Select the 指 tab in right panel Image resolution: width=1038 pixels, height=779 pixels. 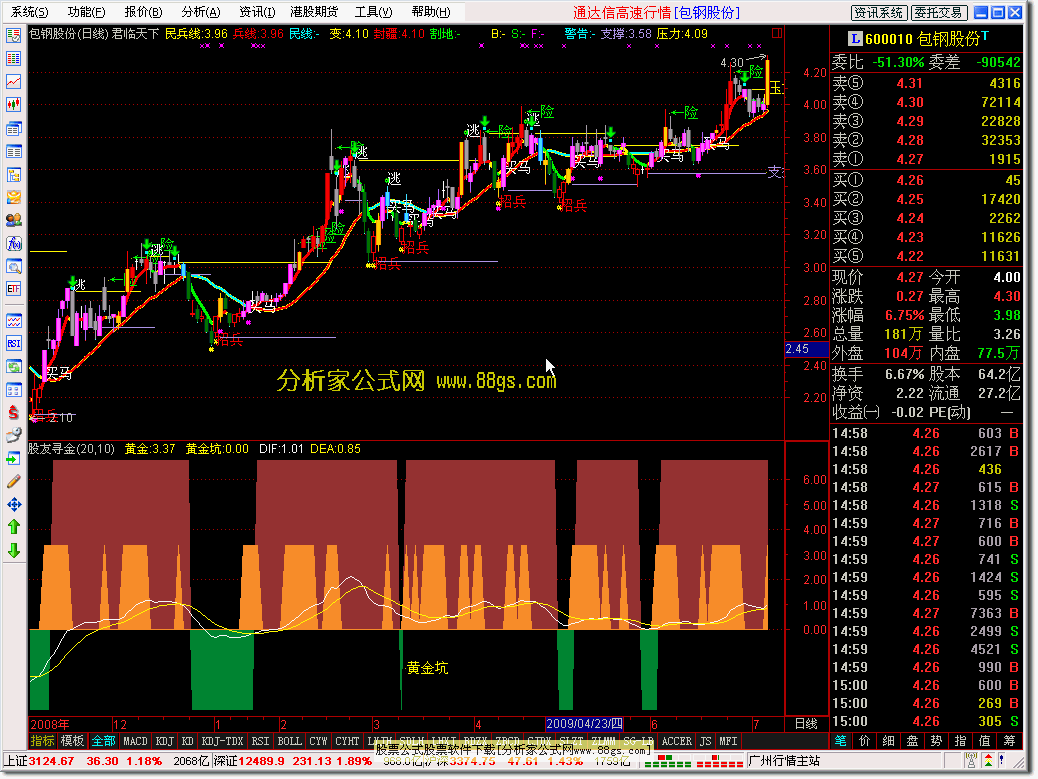click(x=961, y=741)
